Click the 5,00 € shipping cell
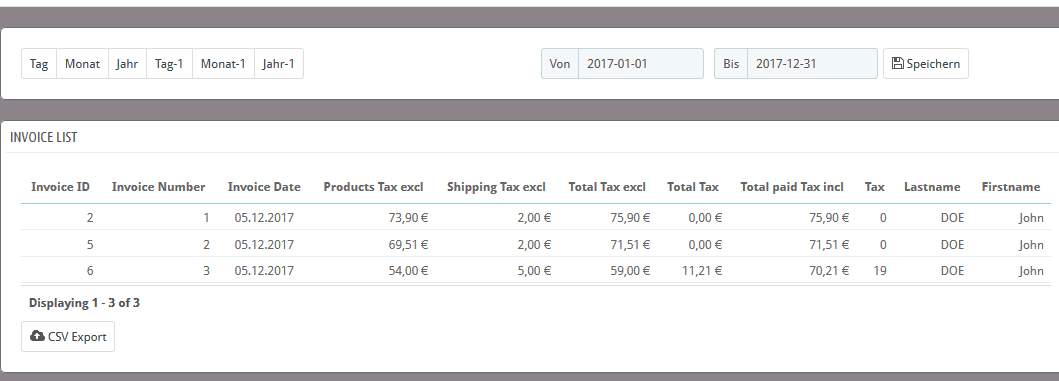1059x381 pixels. (x=534, y=270)
